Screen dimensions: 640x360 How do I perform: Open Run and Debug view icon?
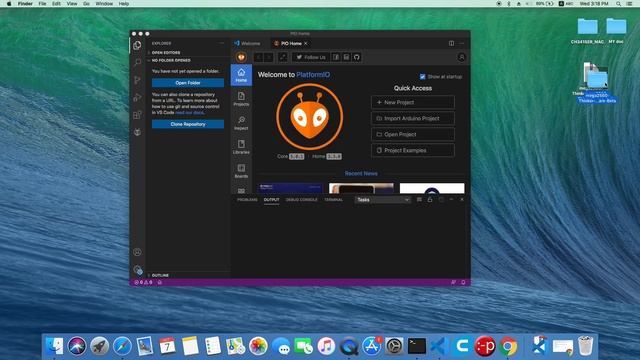(137, 98)
